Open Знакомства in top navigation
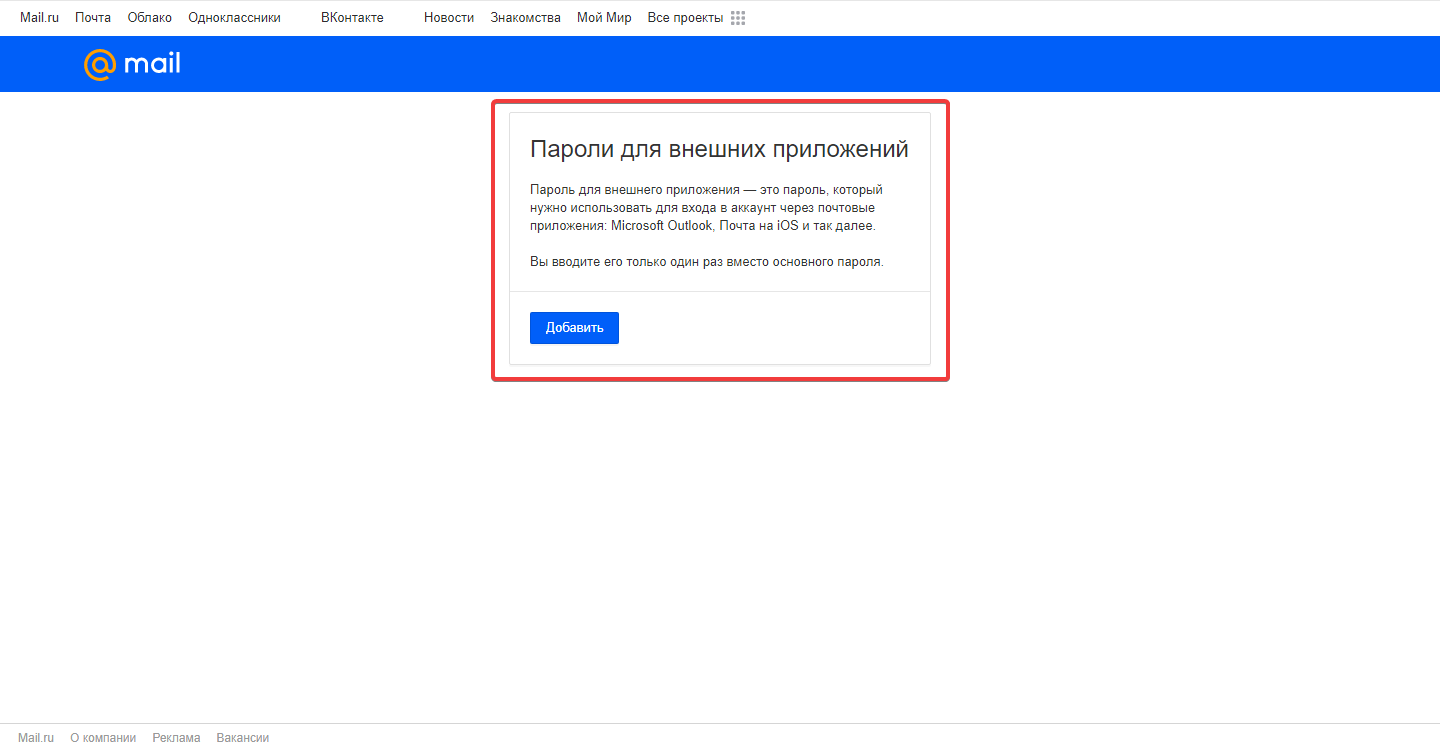This screenshot has height=752, width=1440. click(x=525, y=18)
